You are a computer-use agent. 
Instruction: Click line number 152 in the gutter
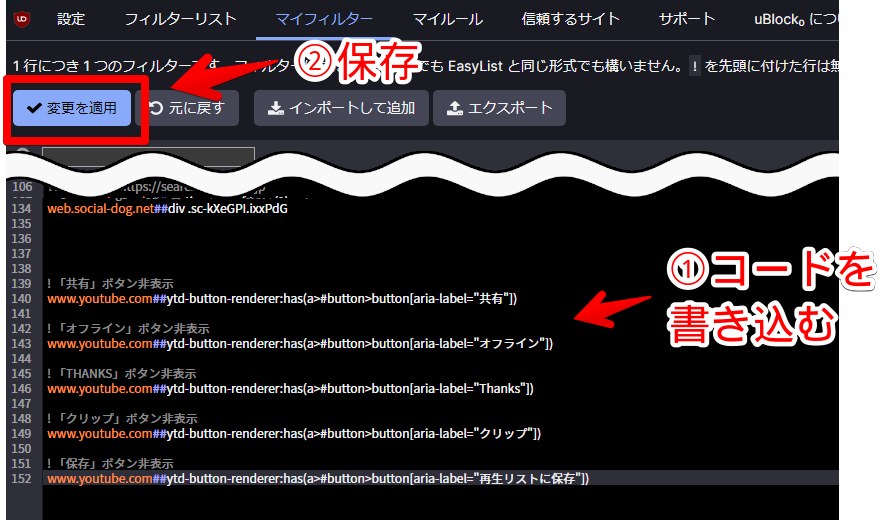click(x=21, y=479)
